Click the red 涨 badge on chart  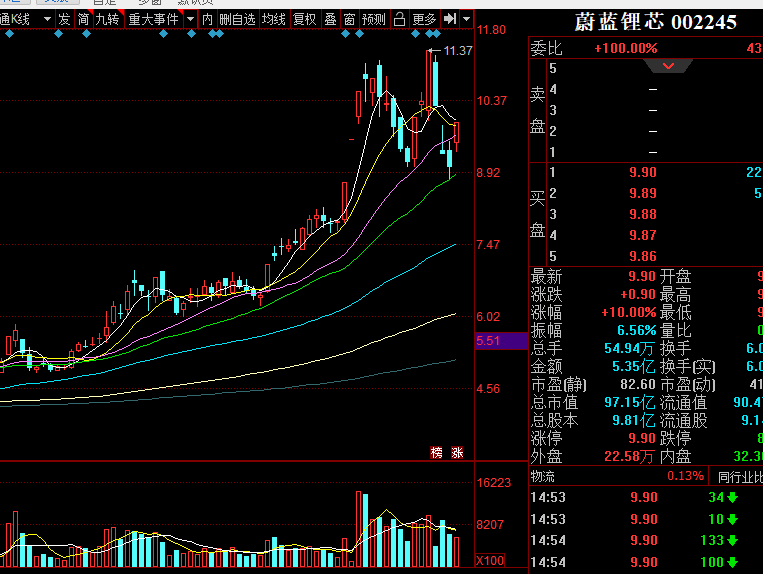pyautogui.click(x=457, y=453)
